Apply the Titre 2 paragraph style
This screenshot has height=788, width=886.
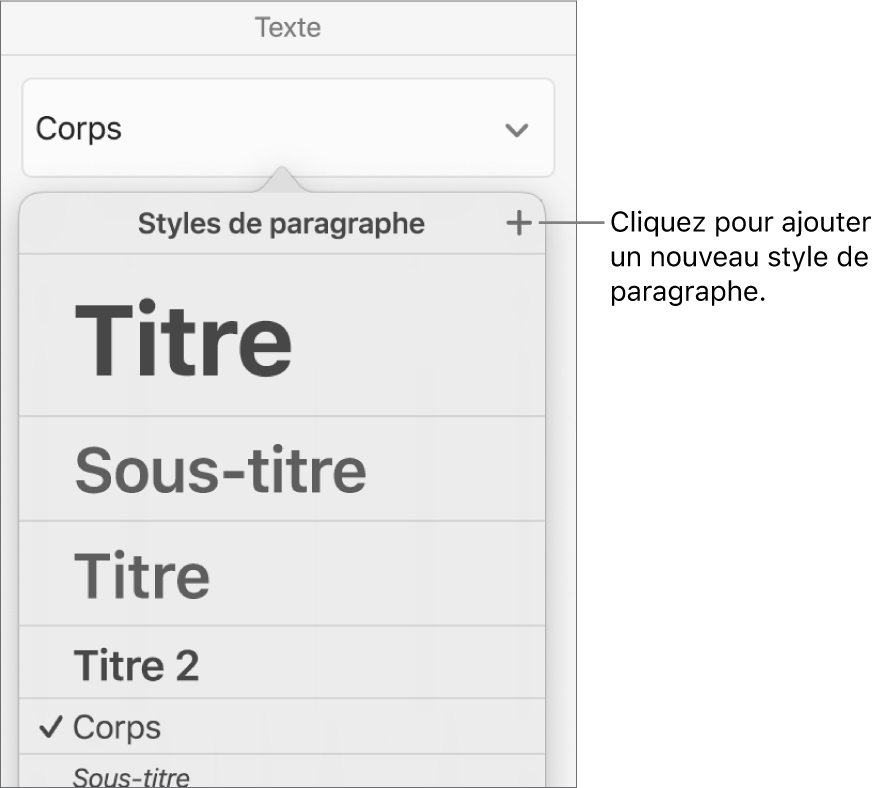[x=137, y=665]
